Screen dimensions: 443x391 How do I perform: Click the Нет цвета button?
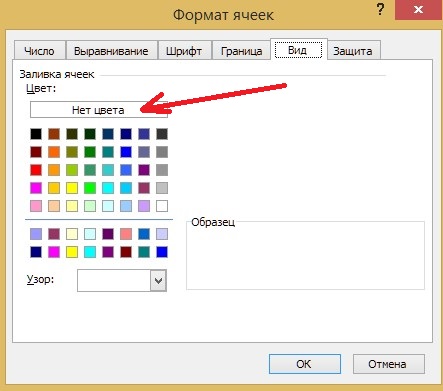point(98,110)
